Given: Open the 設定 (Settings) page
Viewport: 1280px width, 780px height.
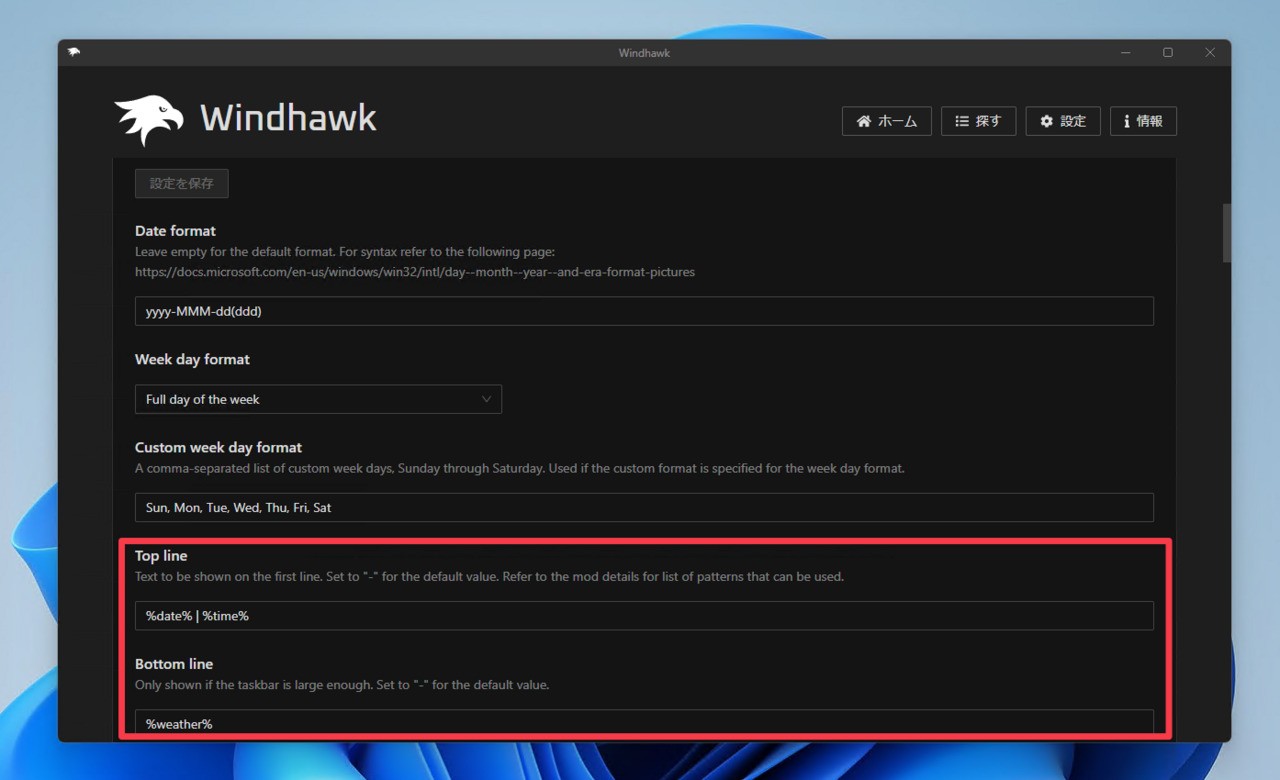Looking at the screenshot, I should (1063, 121).
